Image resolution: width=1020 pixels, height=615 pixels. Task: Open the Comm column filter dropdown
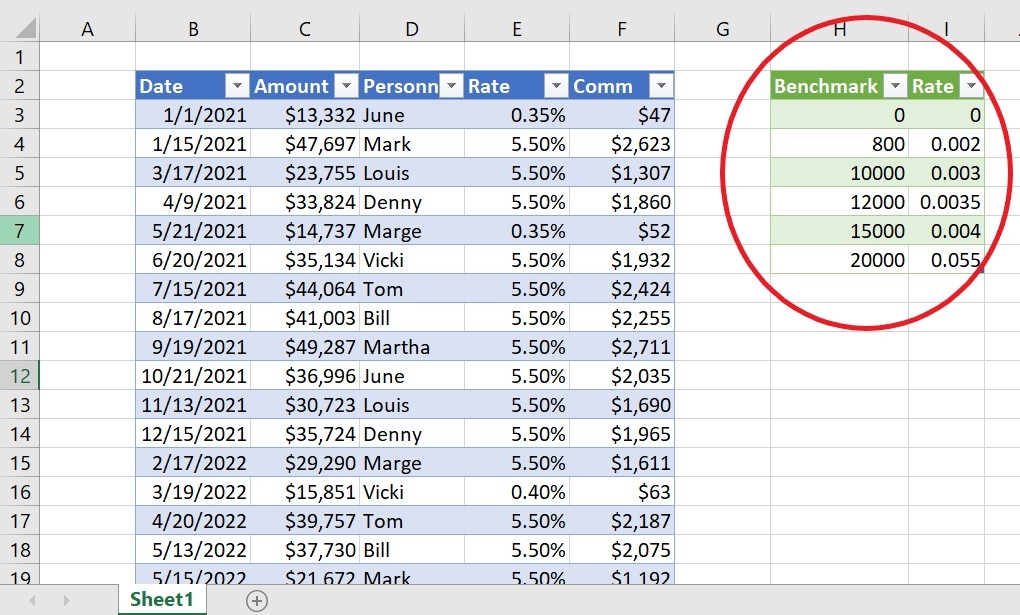pos(661,86)
